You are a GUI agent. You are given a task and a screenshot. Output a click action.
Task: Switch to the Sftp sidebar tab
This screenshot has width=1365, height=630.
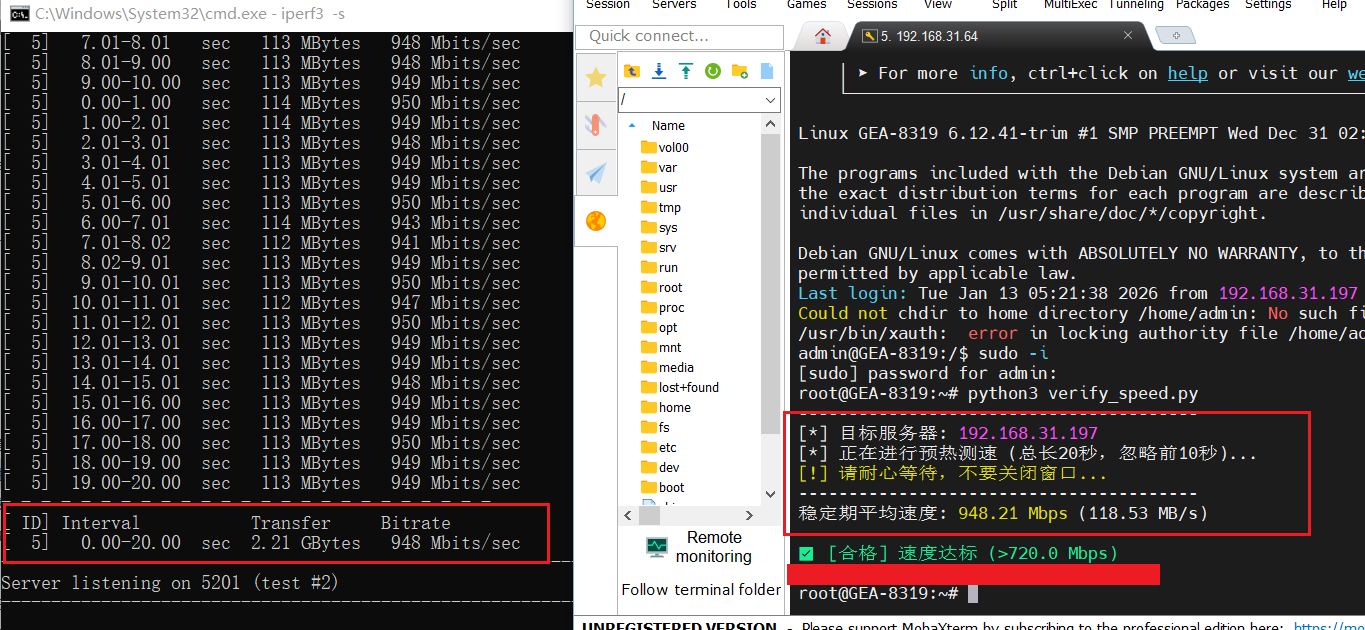coord(596,221)
